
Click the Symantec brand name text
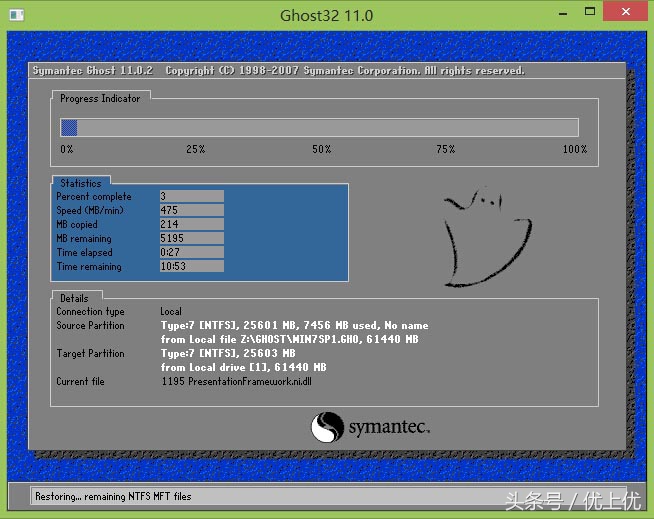point(388,429)
